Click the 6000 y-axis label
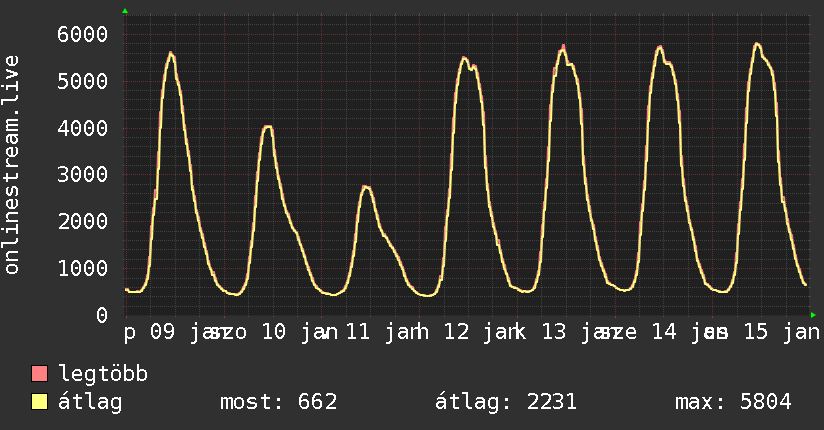The height and width of the screenshot is (430, 824). pos(83,35)
